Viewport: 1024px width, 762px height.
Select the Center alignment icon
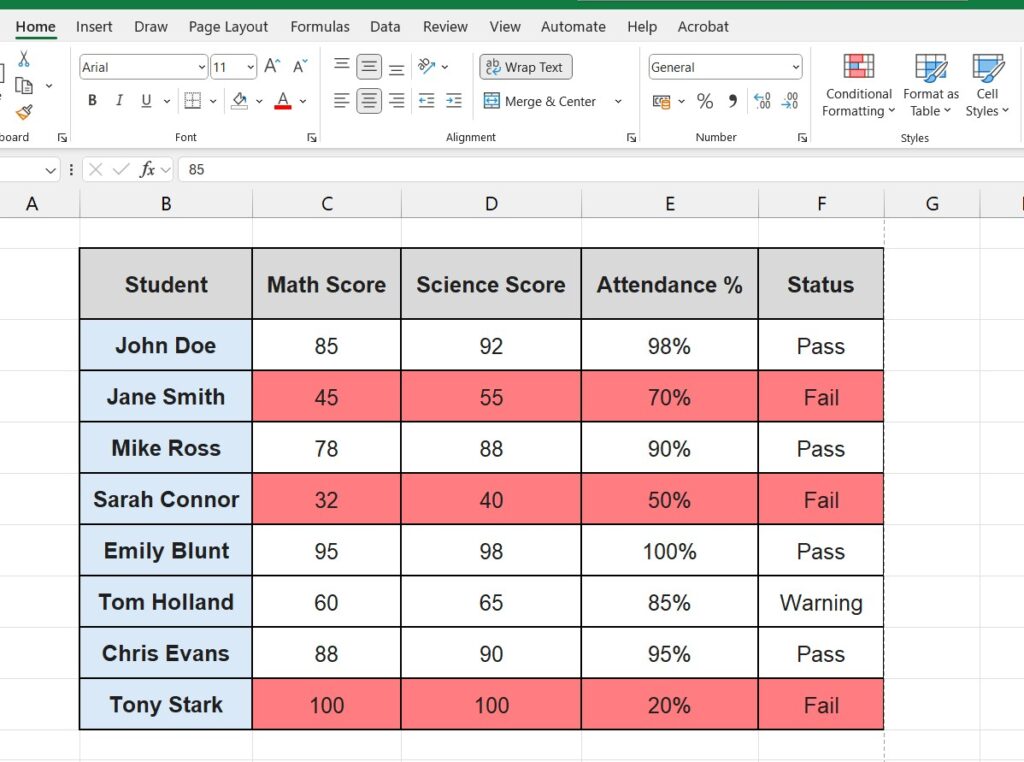click(367, 101)
